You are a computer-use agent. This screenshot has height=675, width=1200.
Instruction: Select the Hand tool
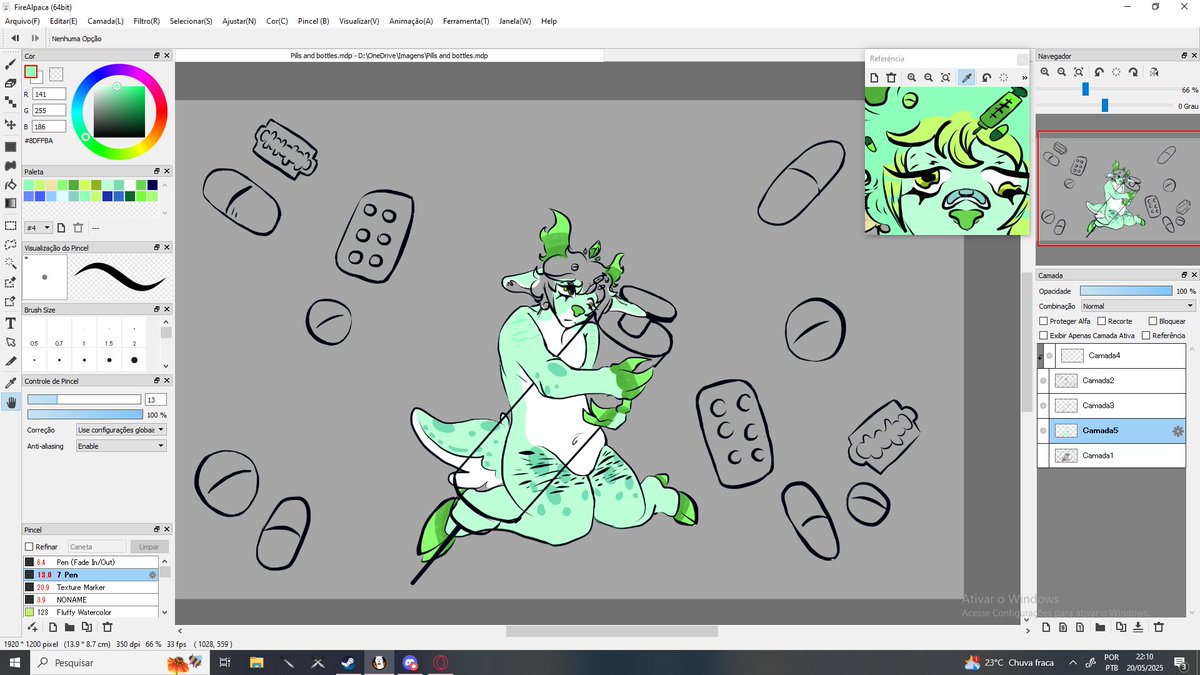point(10,402)
